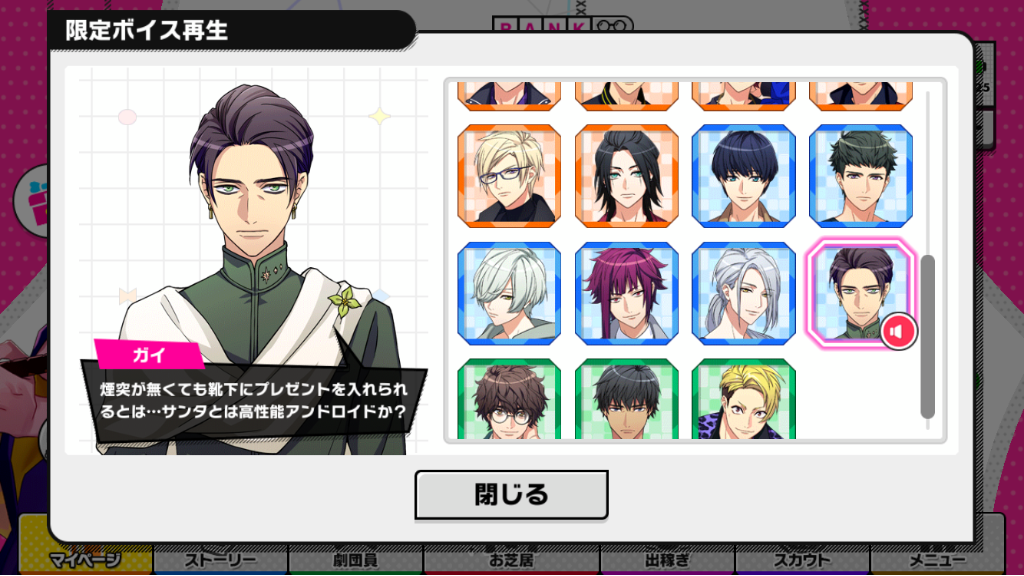Open the スカウト tab
This screenshot has width=1024, height=576.
(x=802, y=560)
